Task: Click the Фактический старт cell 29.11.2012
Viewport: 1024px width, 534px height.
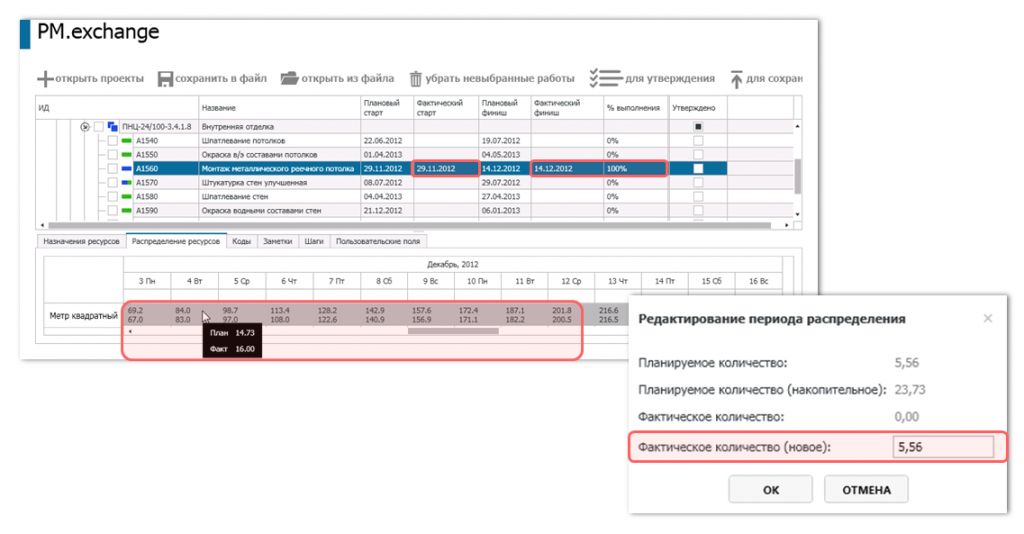Action: (x=445, y=168)
